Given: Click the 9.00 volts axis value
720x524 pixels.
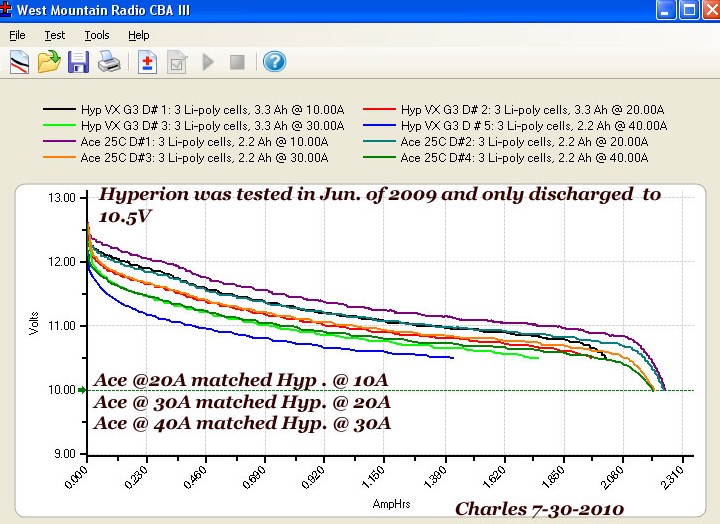Looking at the screenshot, I should coord(65,454).
